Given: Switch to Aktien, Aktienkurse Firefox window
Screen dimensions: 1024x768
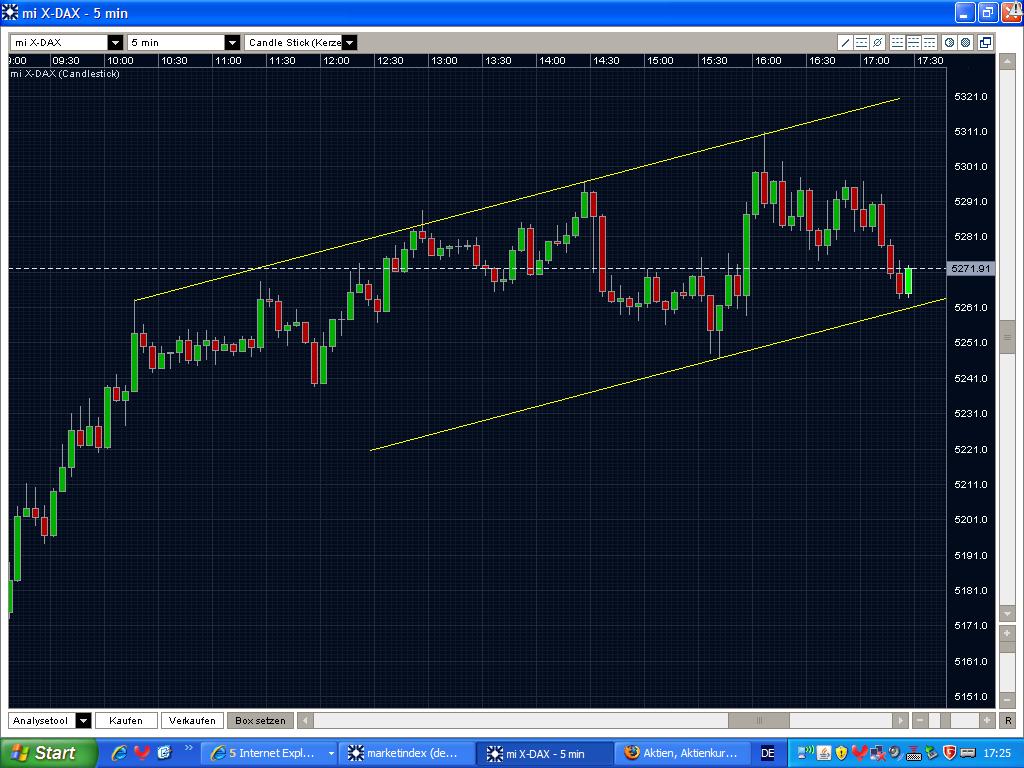Looking at the screenshot, I should click(682, 754).
